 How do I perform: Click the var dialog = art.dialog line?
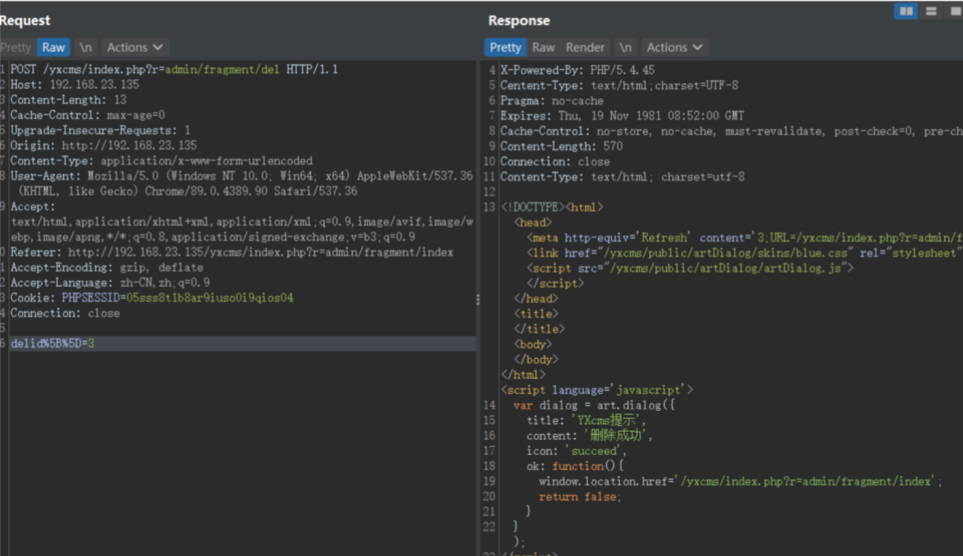pyautogui.click(x=594, y=405)
